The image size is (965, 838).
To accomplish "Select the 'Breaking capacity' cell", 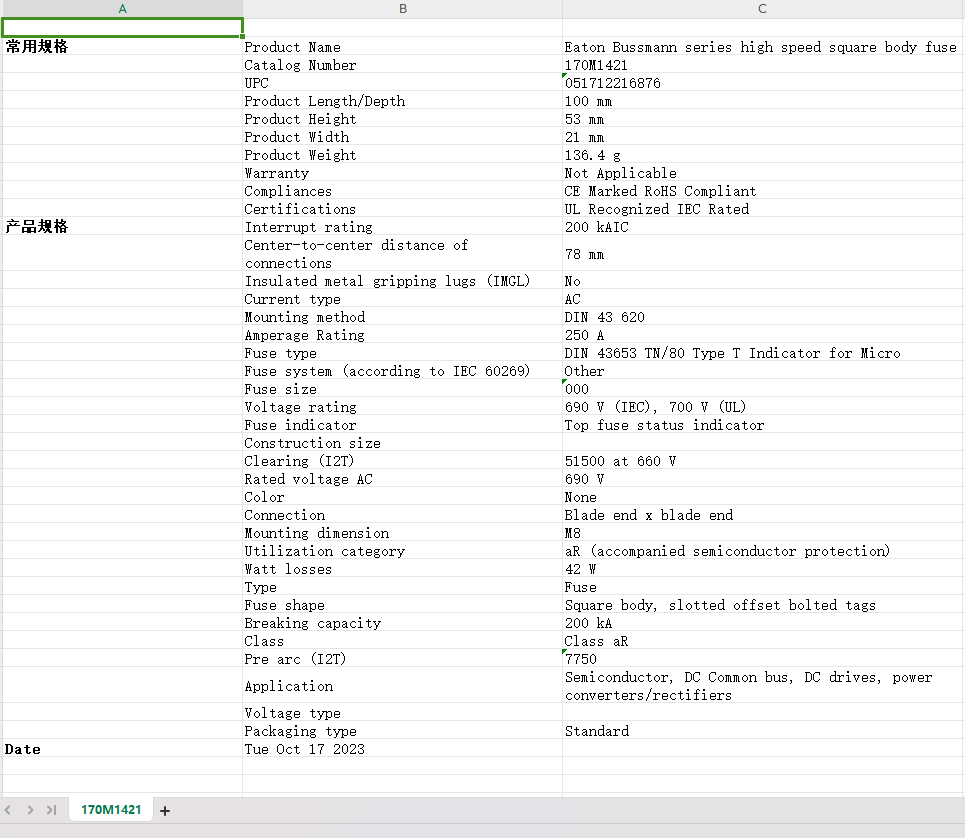I will tap(402, 623).
